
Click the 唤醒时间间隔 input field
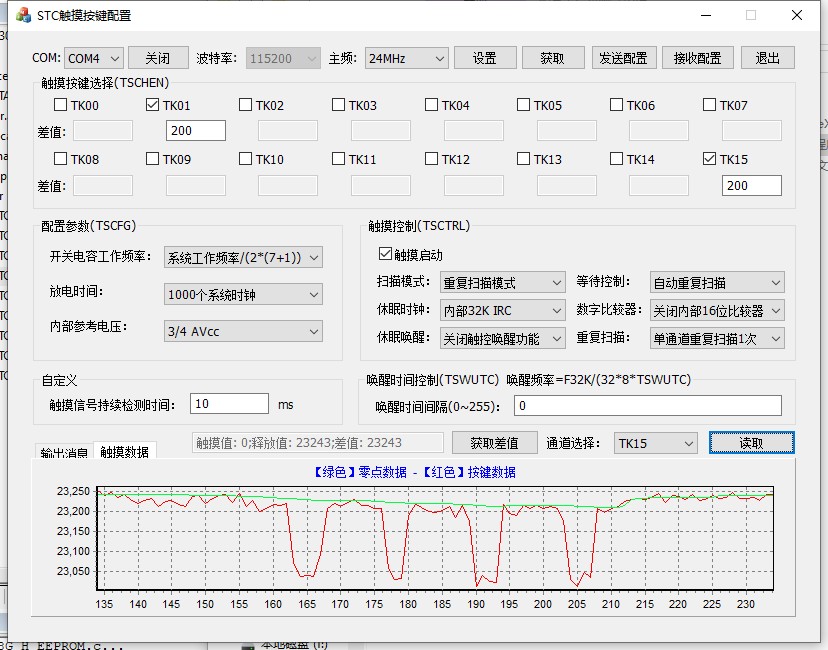point(648,406)
